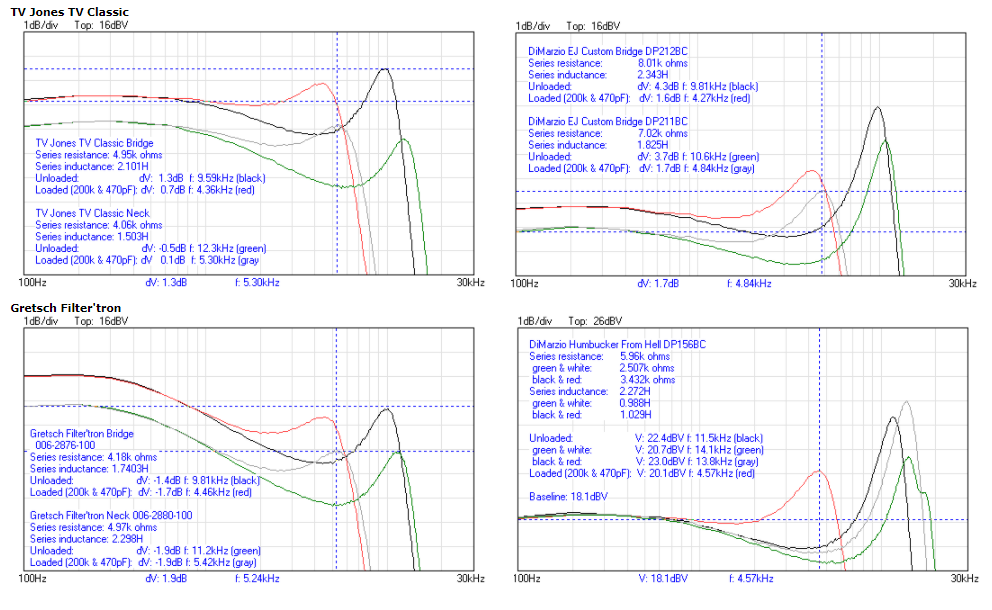Click the '2.507k ohms' green & white value
This screenshot has height=610, width=992.
(647, 368)
